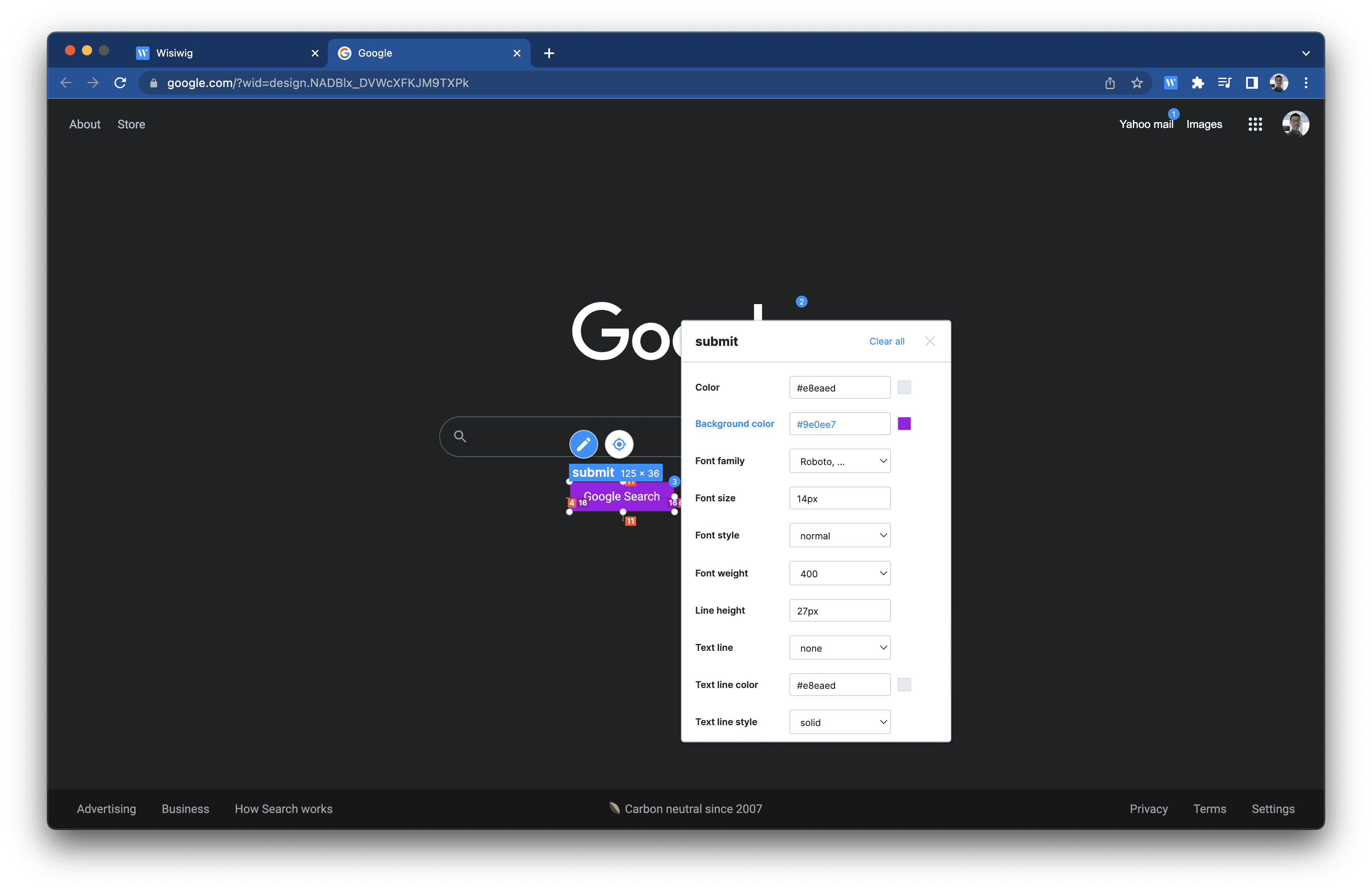Image resolution: width=1372 pixels, height=892 pixels.
Task: Open the Business footer link
Action: click(x=185, y=808)
